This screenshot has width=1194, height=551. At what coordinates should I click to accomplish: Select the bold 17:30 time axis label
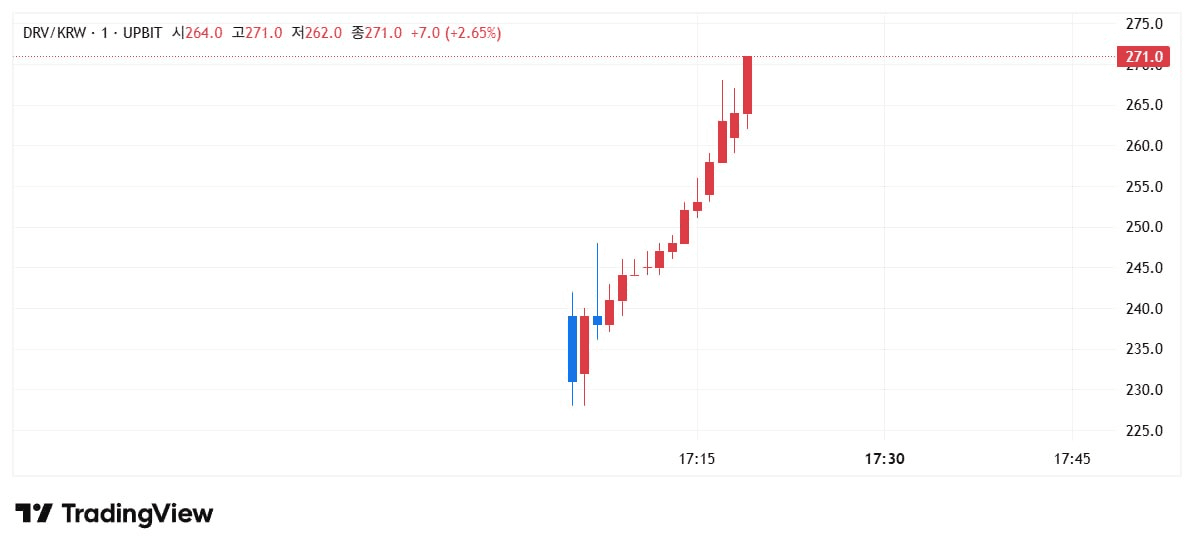[x=884, y=459]
